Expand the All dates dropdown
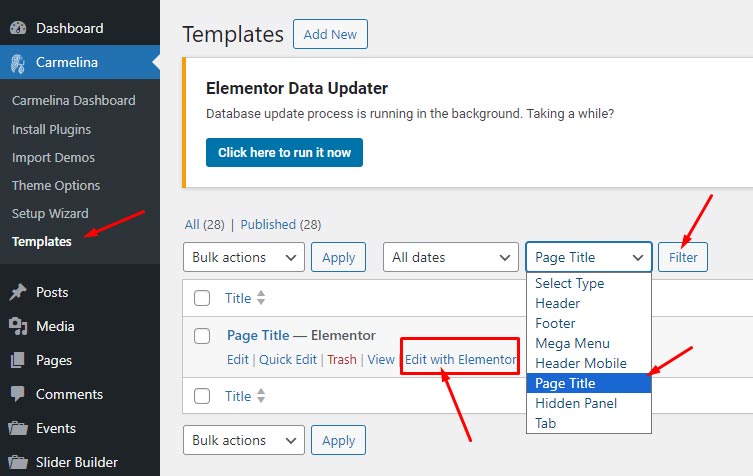 (x=451, y=257)
